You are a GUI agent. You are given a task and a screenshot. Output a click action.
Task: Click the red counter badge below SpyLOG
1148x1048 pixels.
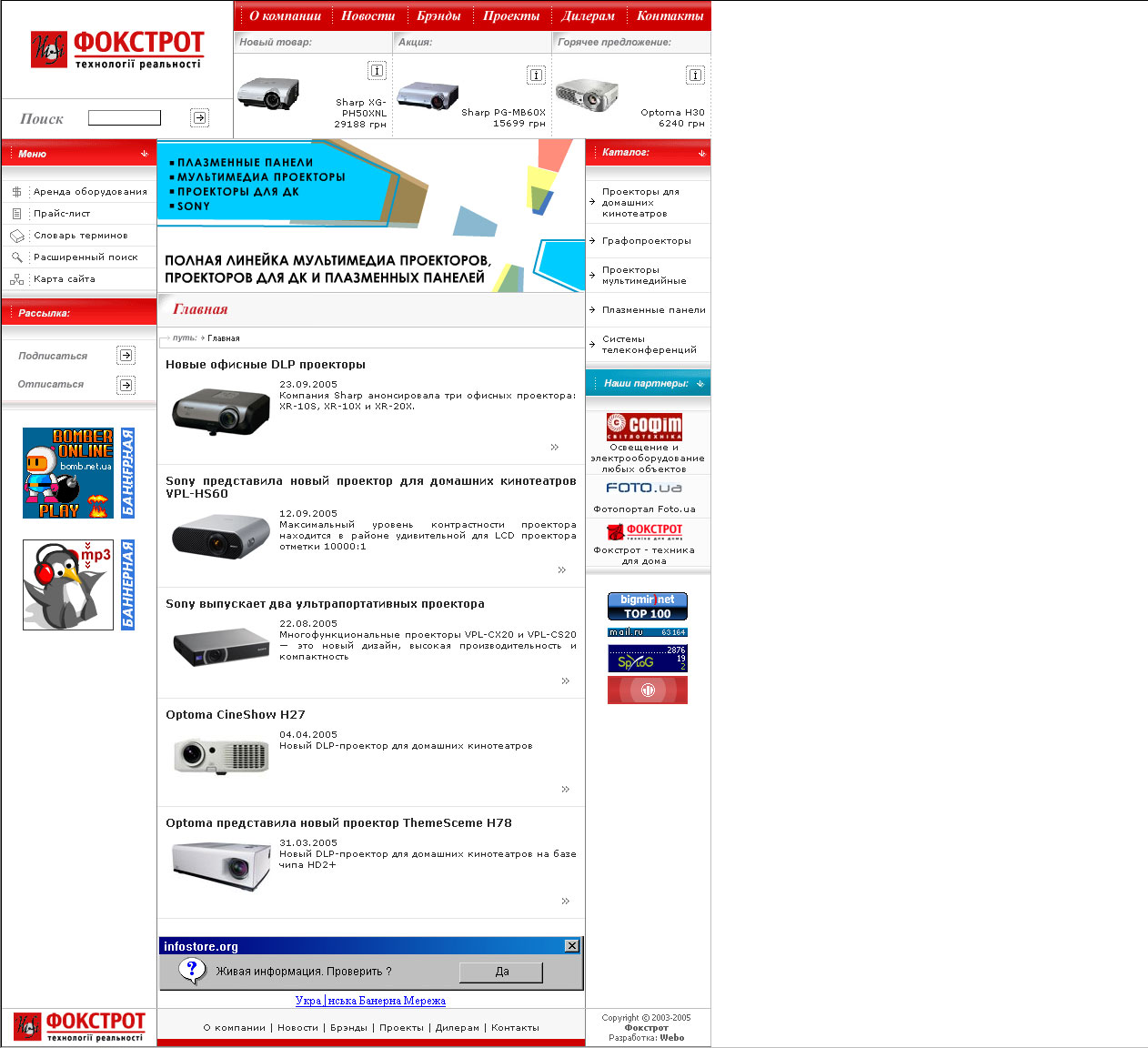coord(648,690)
